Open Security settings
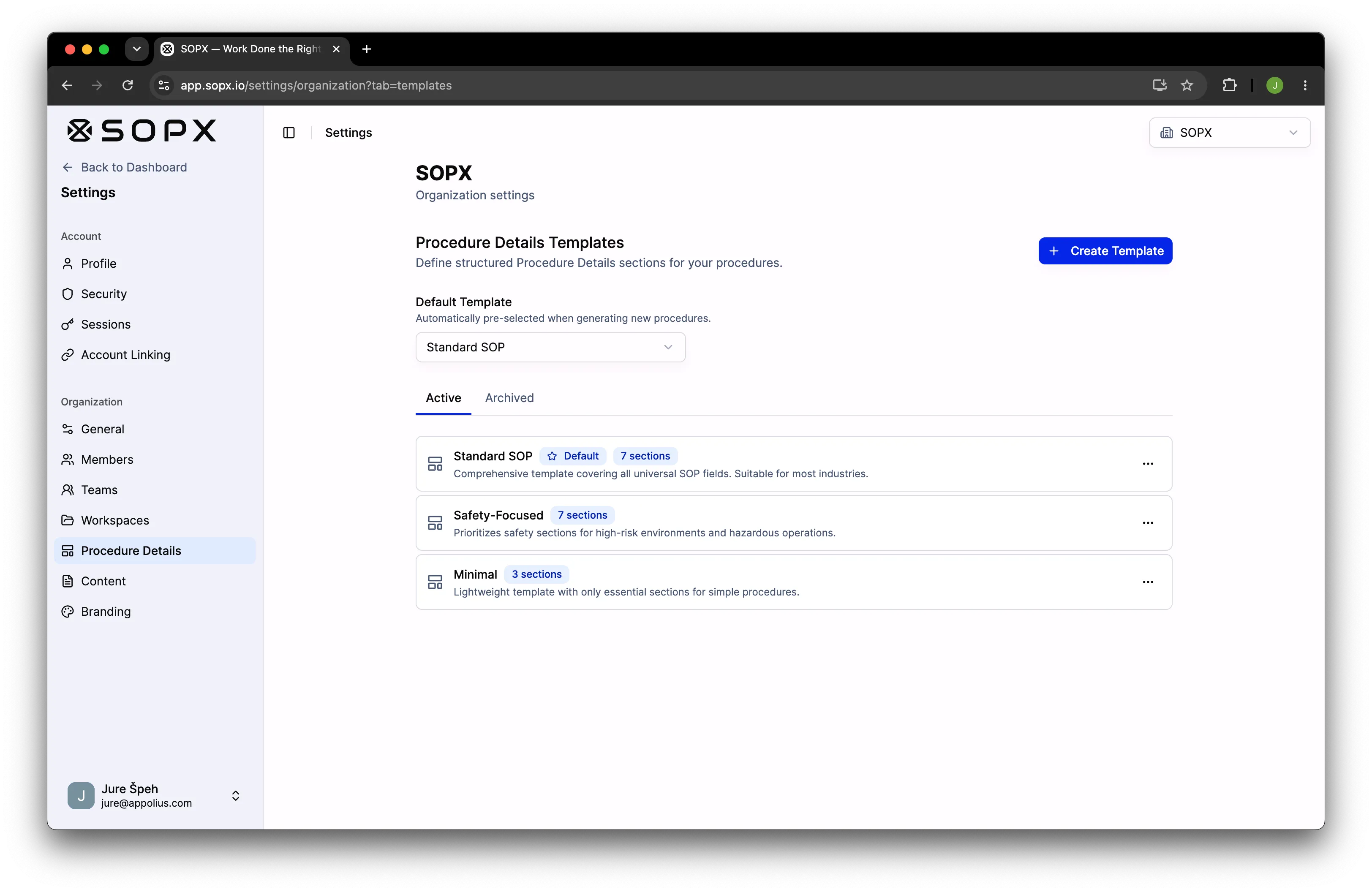The width and height of the screenshot is (1372, 892). (x=155, y=294)
